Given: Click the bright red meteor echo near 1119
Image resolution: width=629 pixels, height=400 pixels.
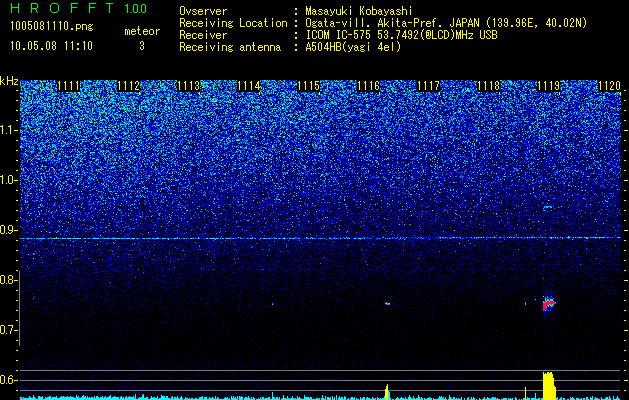Looking at the screenshot, I should click(548, 304).
